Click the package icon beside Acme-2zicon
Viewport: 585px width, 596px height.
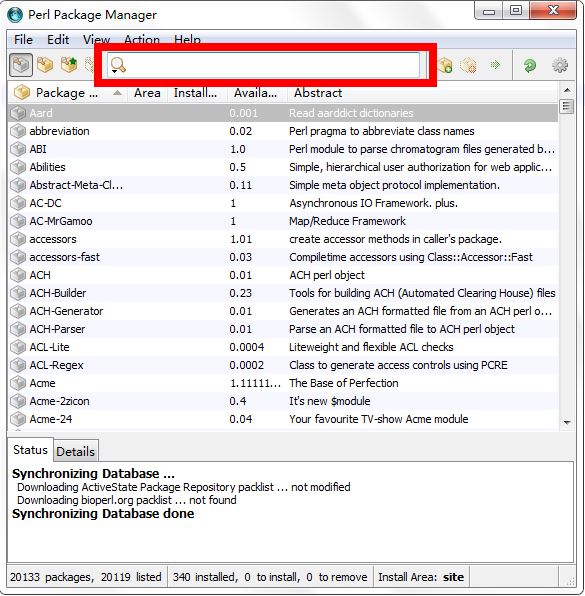pos(18,401)
